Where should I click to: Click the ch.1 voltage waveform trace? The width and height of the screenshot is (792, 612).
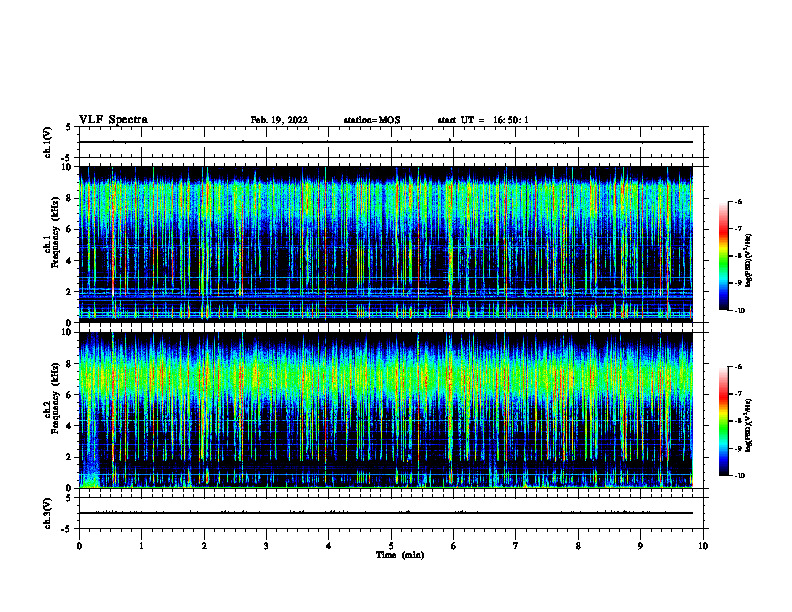coord(386,142)
